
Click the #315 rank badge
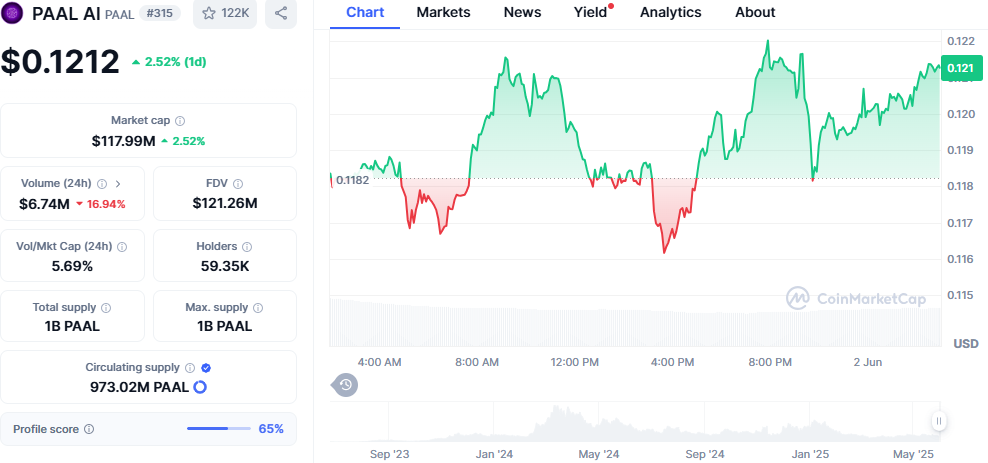click(x=161, y=14)
